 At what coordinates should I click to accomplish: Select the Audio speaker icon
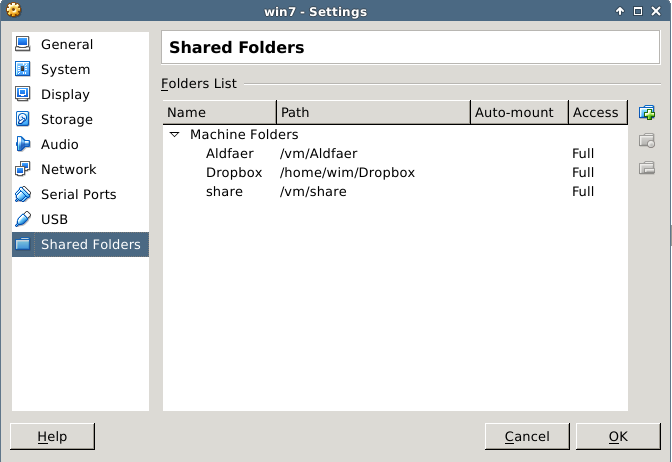point(23,144)
